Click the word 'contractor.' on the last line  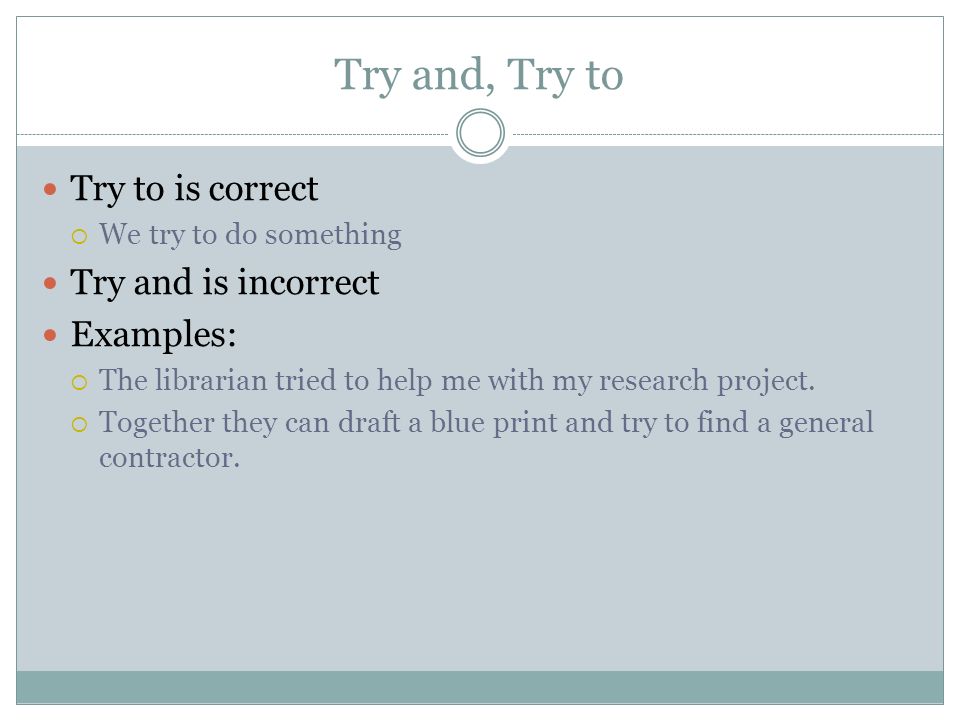coord(169,458)
